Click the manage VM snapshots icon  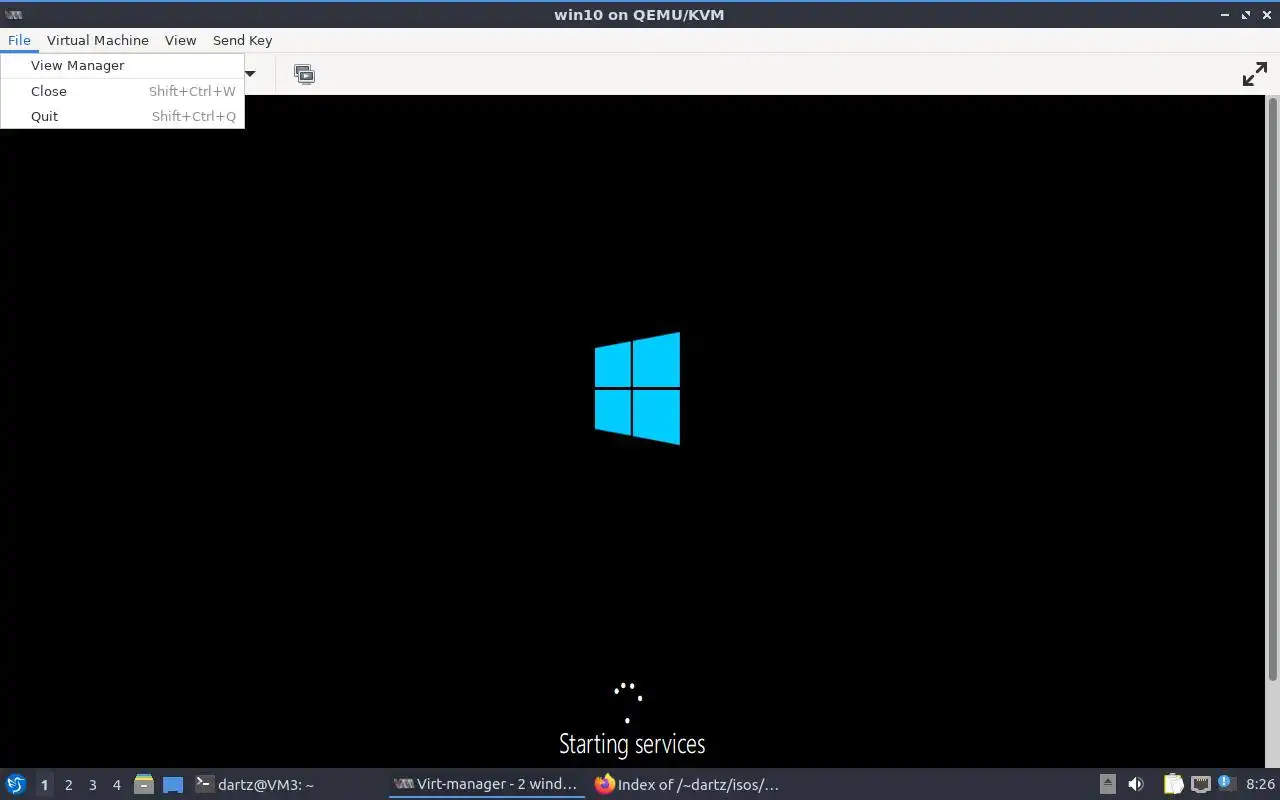(304, 74)
